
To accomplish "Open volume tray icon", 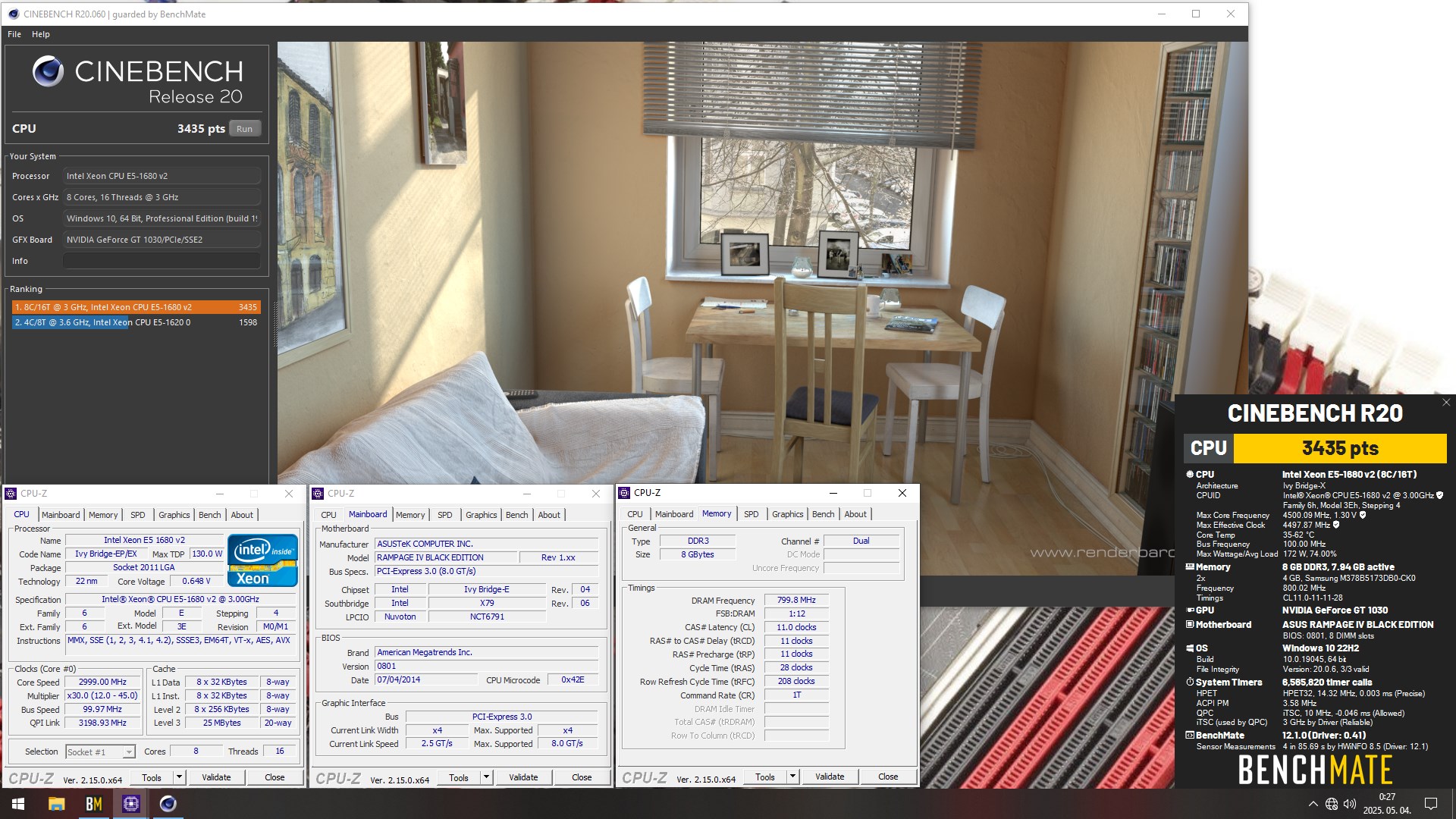I will 1350,804.
